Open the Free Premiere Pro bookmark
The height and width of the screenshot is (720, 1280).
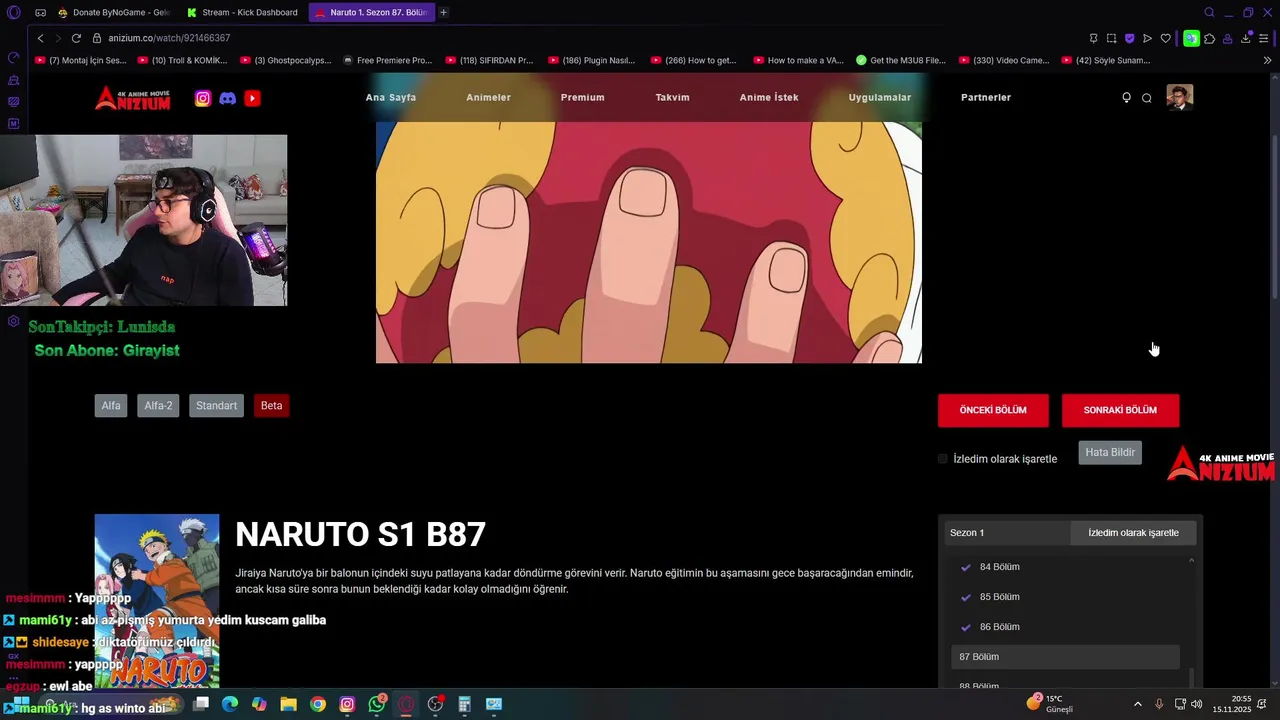[387, 60]
